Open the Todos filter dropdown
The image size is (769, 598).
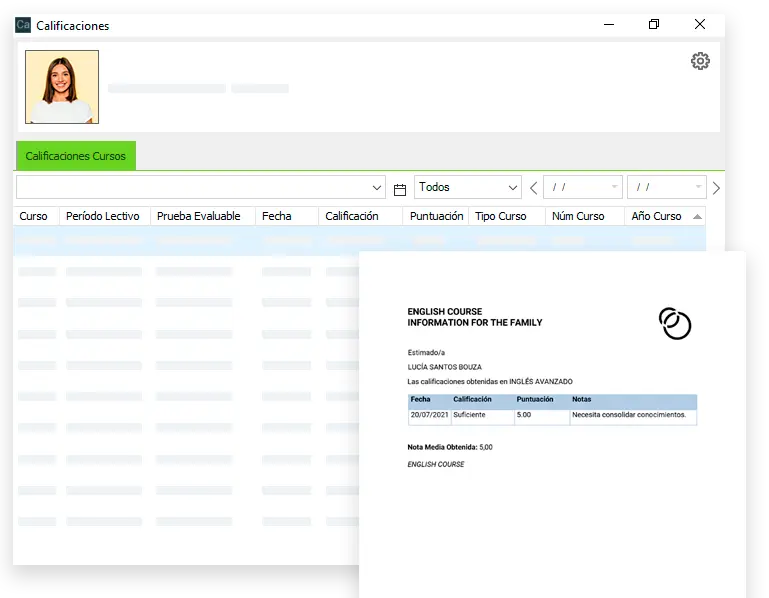click(x=513, y=188)
